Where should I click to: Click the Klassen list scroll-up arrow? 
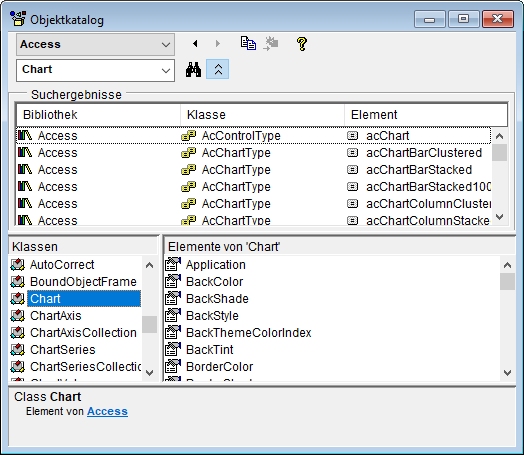(x=150, y=265)
